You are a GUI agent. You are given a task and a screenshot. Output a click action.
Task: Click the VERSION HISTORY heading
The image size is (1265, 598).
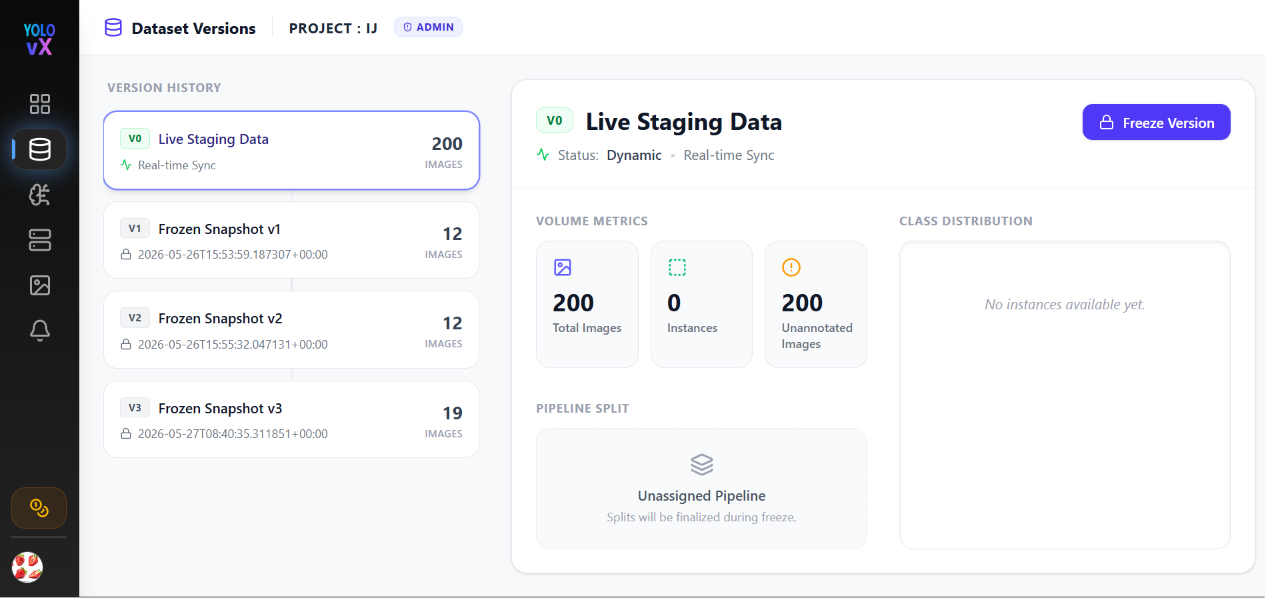(164, 88)
